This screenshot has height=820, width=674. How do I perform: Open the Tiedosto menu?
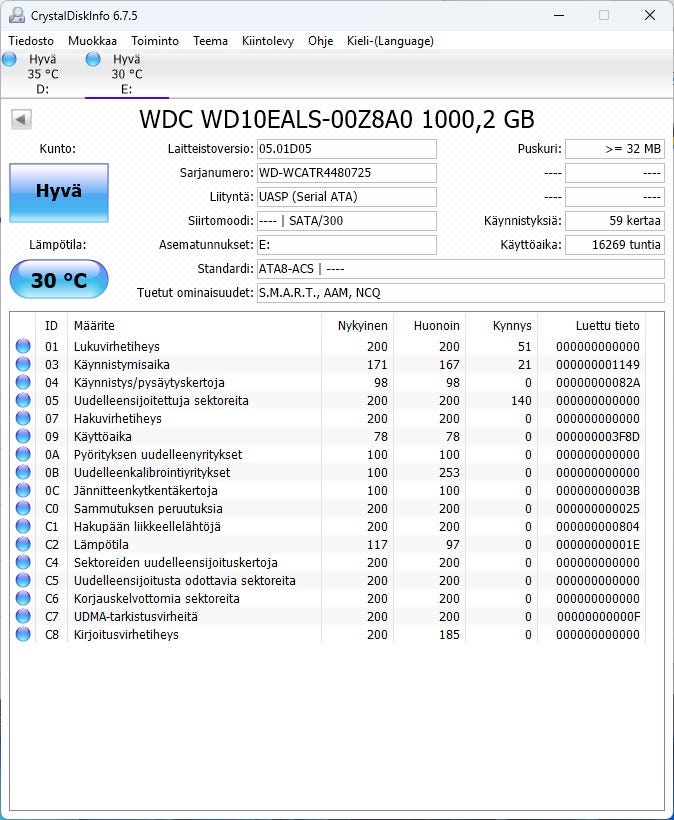(31, 41)
